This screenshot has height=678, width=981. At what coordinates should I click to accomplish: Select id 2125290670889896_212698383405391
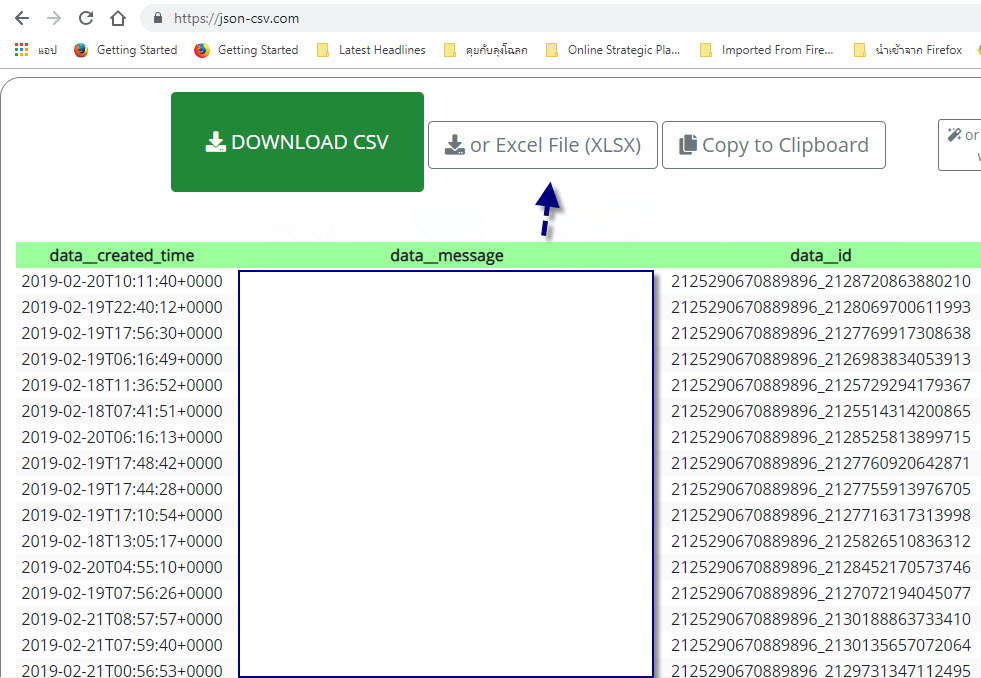pyautogui.click(x=820, y=359)
